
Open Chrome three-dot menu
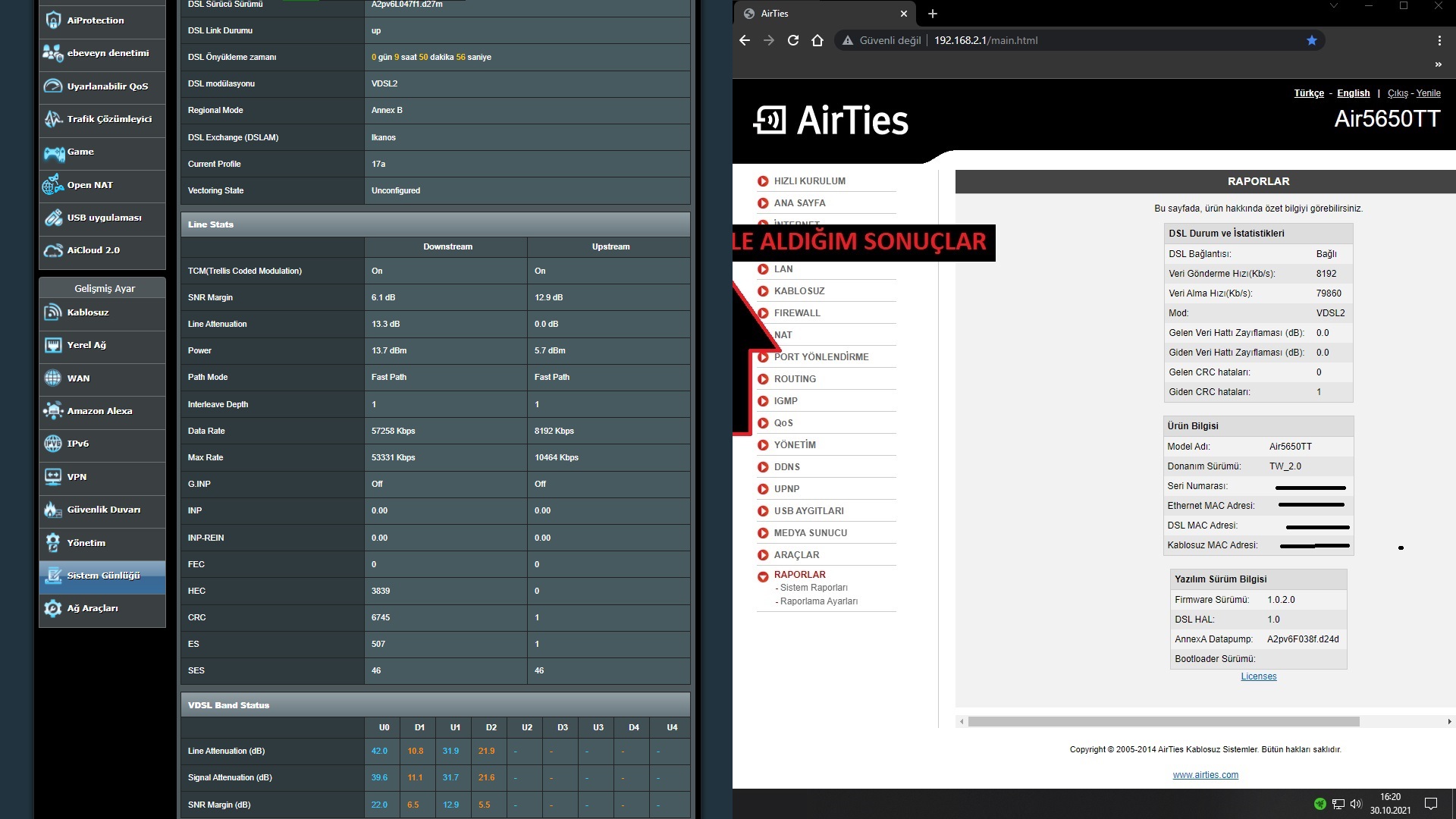[x=1439, y=40]
